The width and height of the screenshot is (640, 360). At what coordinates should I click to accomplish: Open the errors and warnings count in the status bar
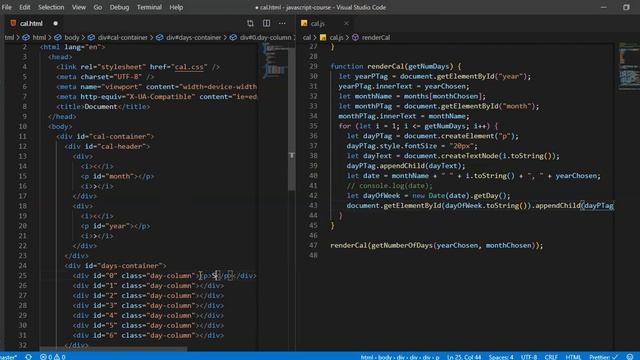[53, 357]
